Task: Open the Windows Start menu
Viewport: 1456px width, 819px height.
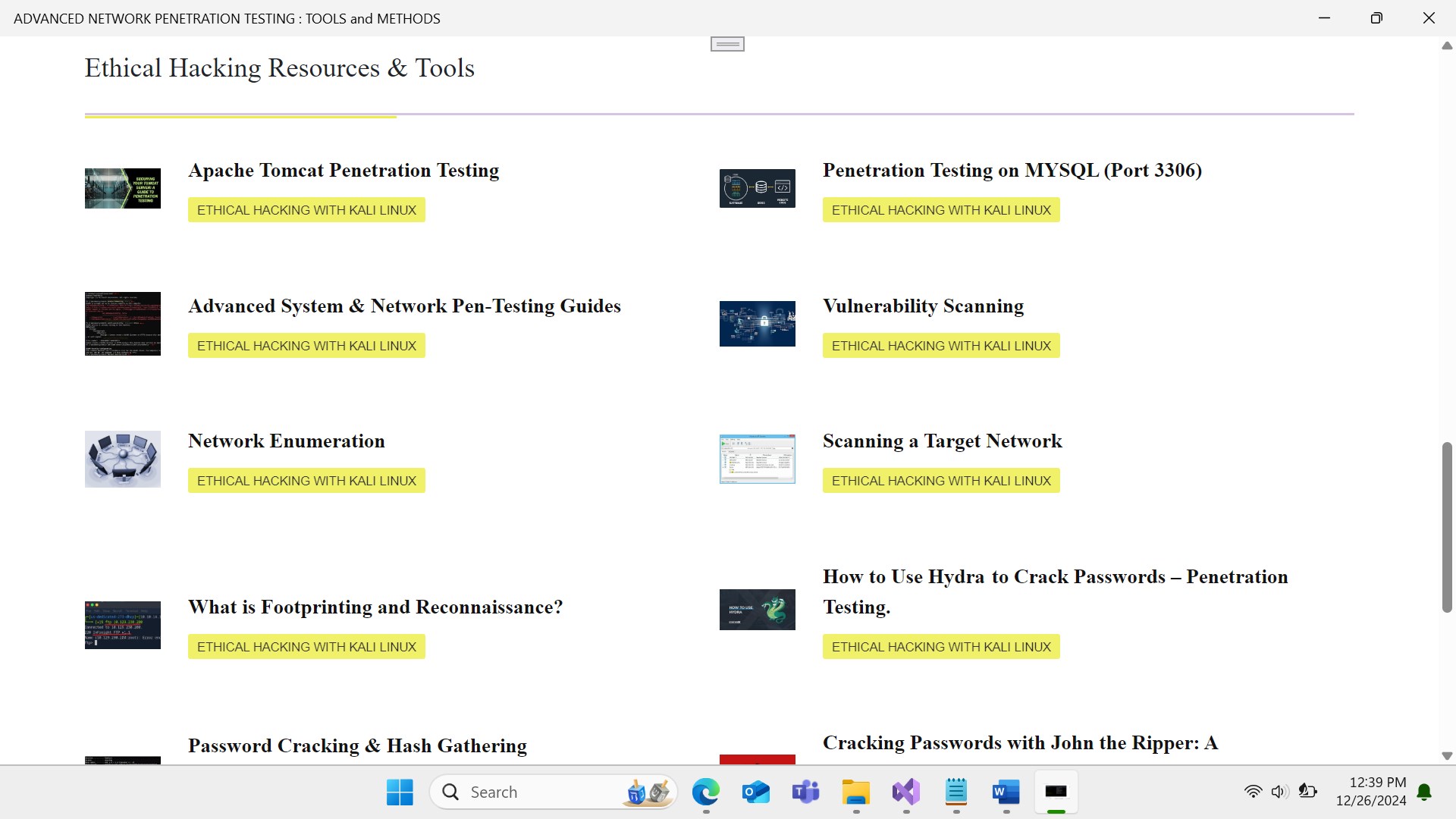Action: 400,792
